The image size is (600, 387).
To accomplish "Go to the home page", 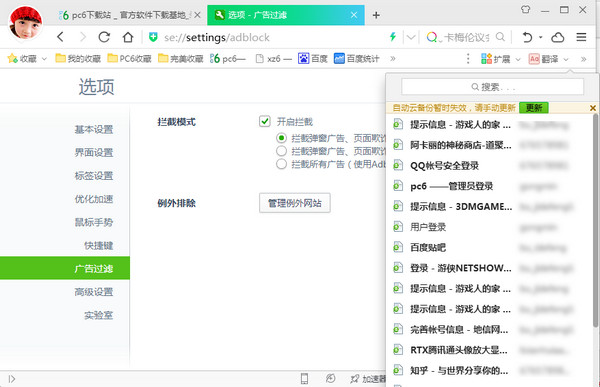I will click(128, 37).
